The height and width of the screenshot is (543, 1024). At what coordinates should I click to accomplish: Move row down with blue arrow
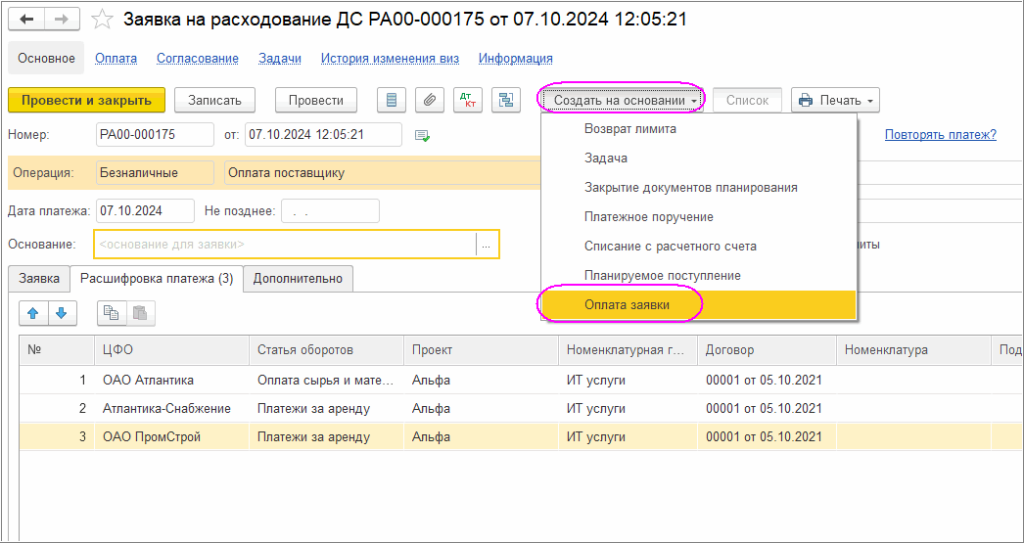[x=63, y=313]
